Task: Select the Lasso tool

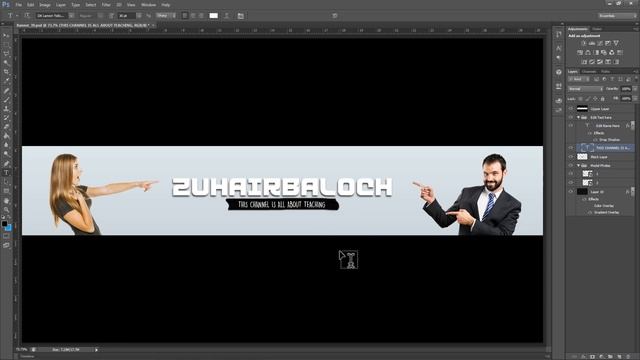Action: 6,54
